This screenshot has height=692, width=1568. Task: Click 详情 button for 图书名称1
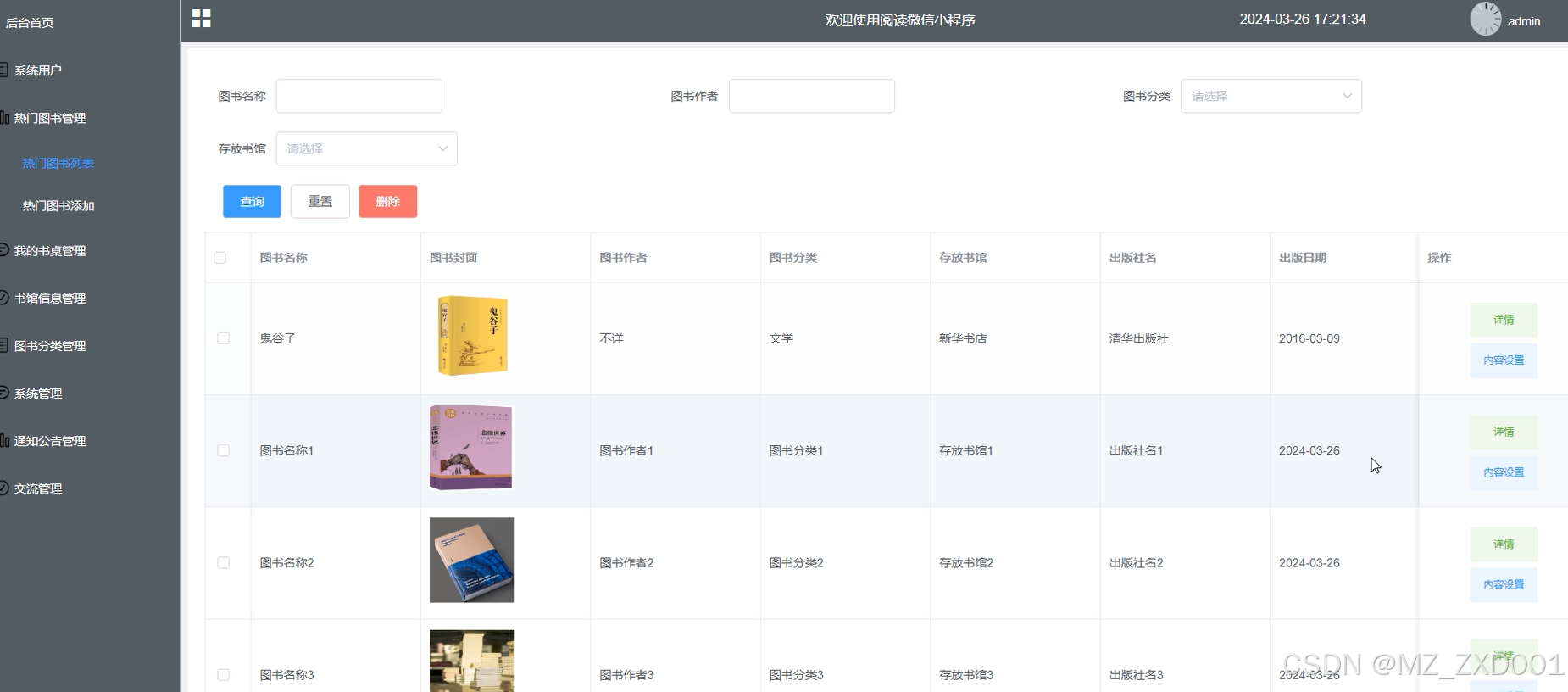tap(1504, 432)
